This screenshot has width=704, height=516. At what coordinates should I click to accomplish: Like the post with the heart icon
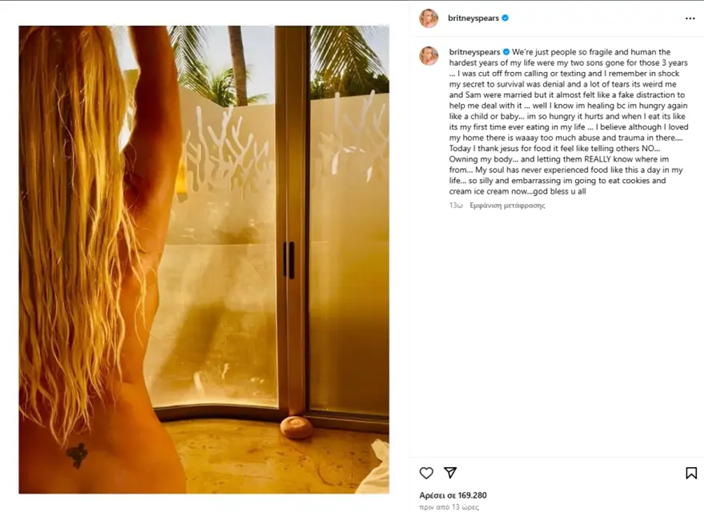click(x=426, y=473)
